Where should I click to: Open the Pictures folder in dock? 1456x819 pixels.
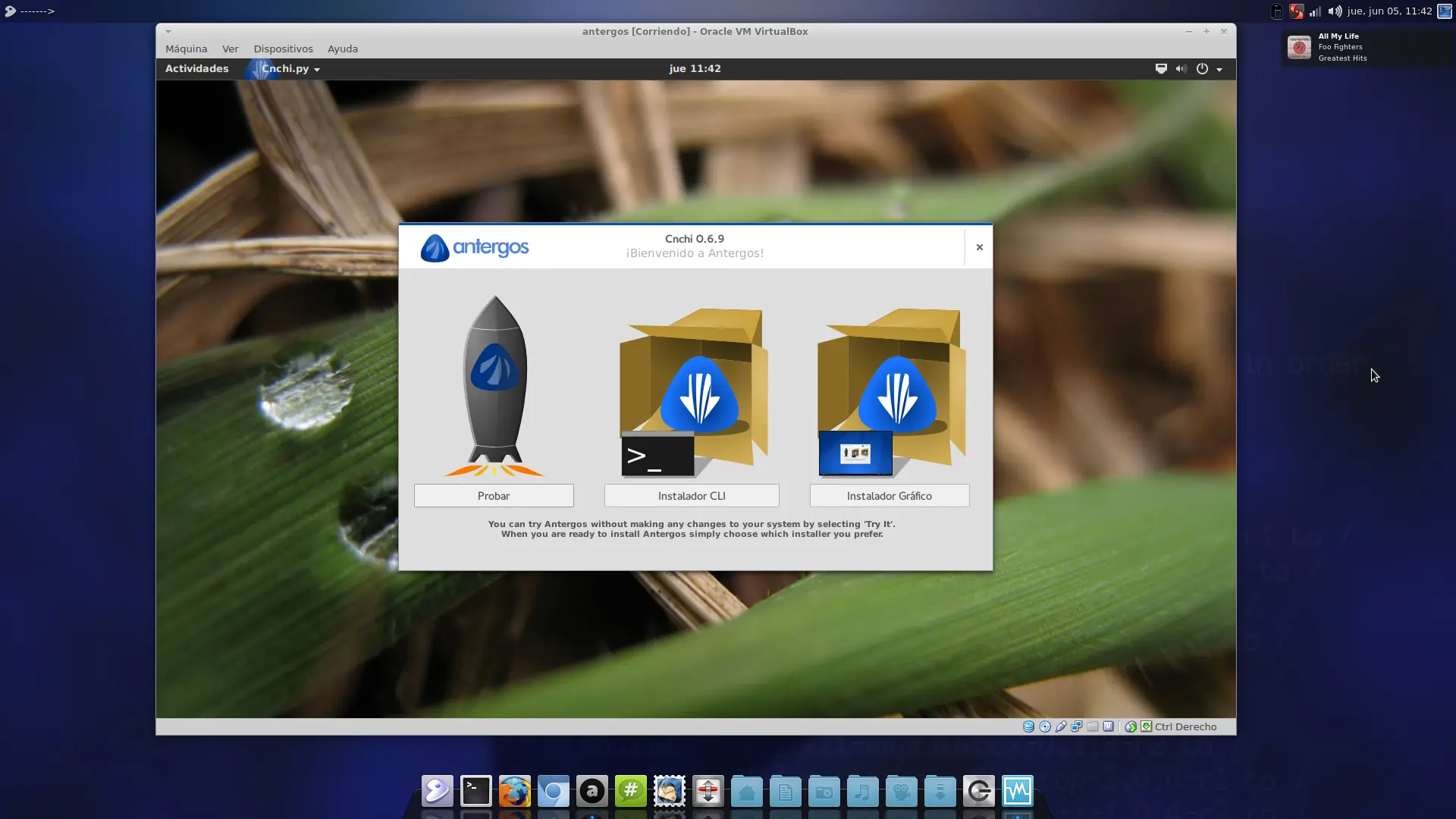(824, 791)
